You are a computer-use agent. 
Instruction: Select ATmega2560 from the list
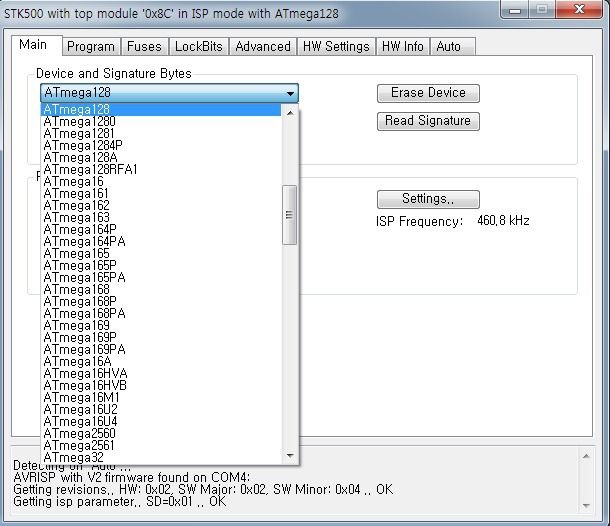[161, 434]
